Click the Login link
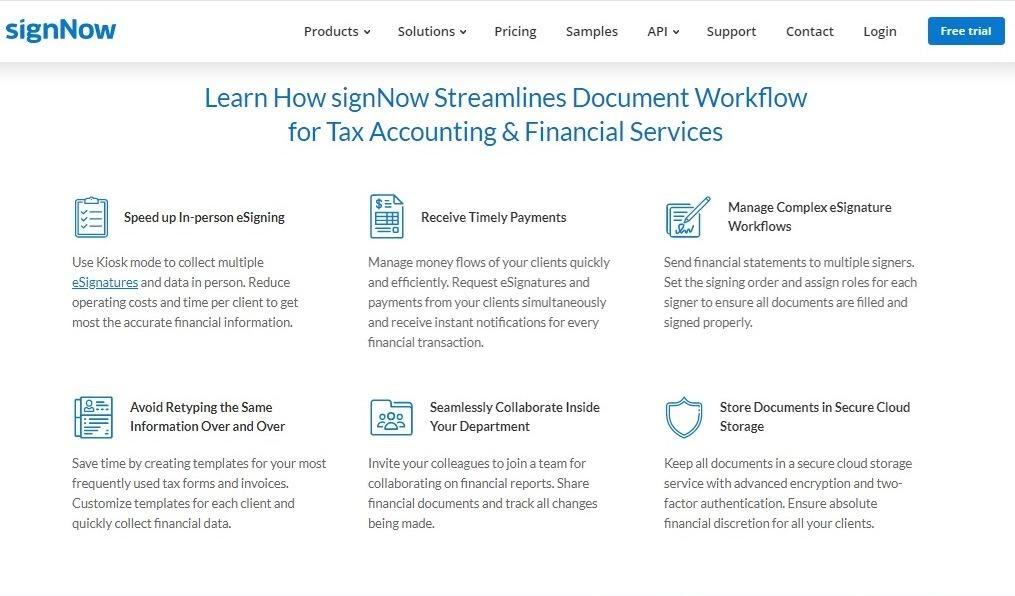 click(880, 31)
